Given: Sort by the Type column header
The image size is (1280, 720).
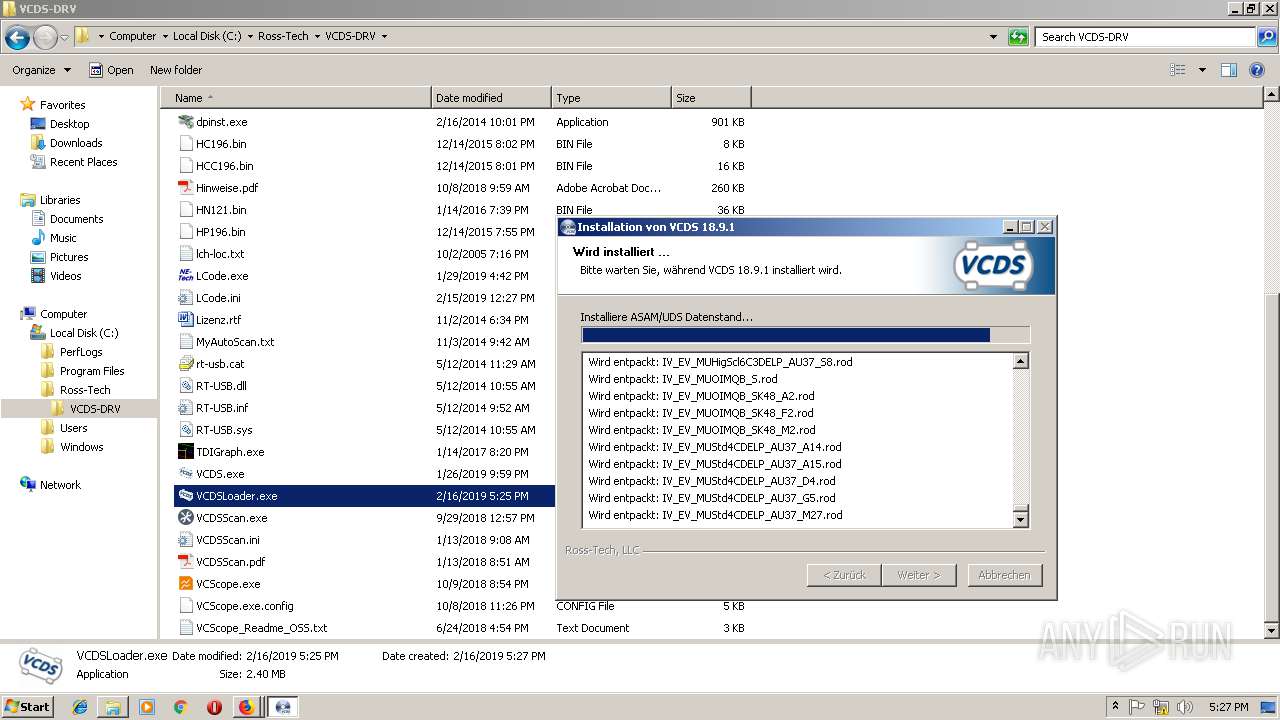Looking at the screenshot, I should [x=611, y=98].
